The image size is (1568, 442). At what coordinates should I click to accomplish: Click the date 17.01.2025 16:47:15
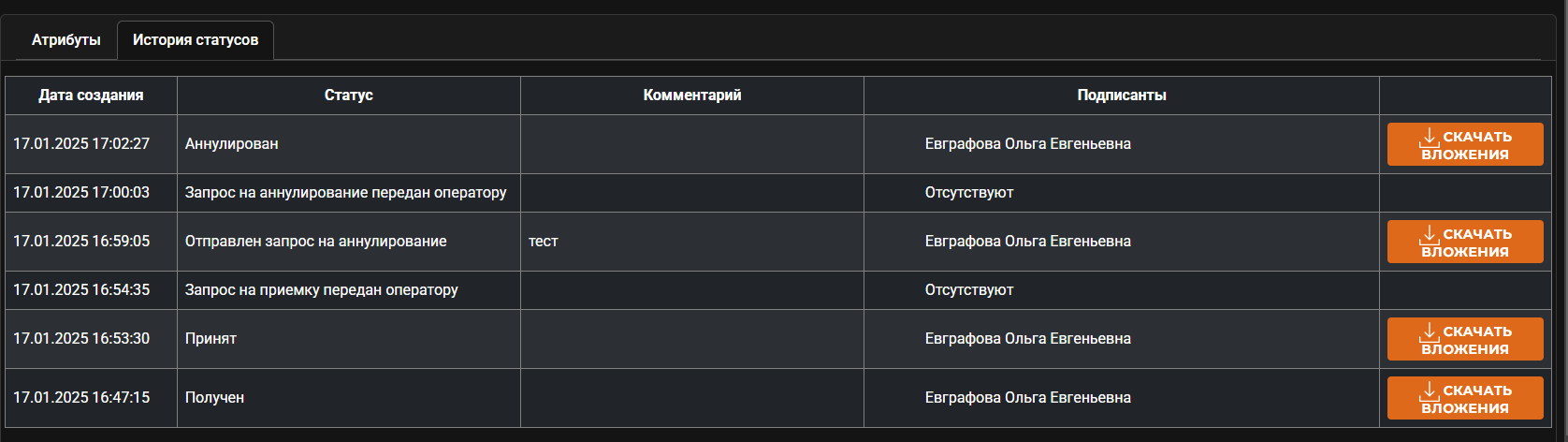click(81, 398)
